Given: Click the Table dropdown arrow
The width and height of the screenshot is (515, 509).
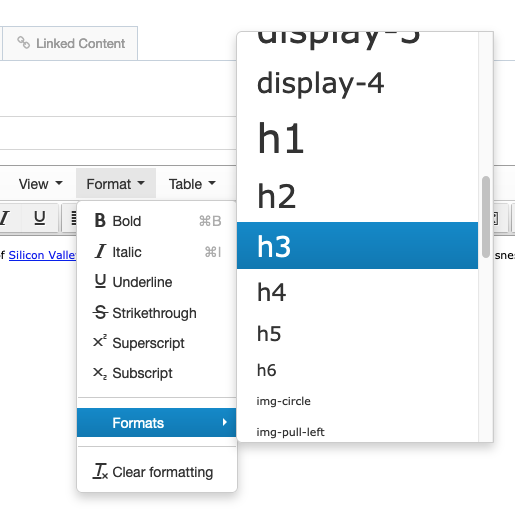Looking at the screenshot, I should (x=212, y=183).
